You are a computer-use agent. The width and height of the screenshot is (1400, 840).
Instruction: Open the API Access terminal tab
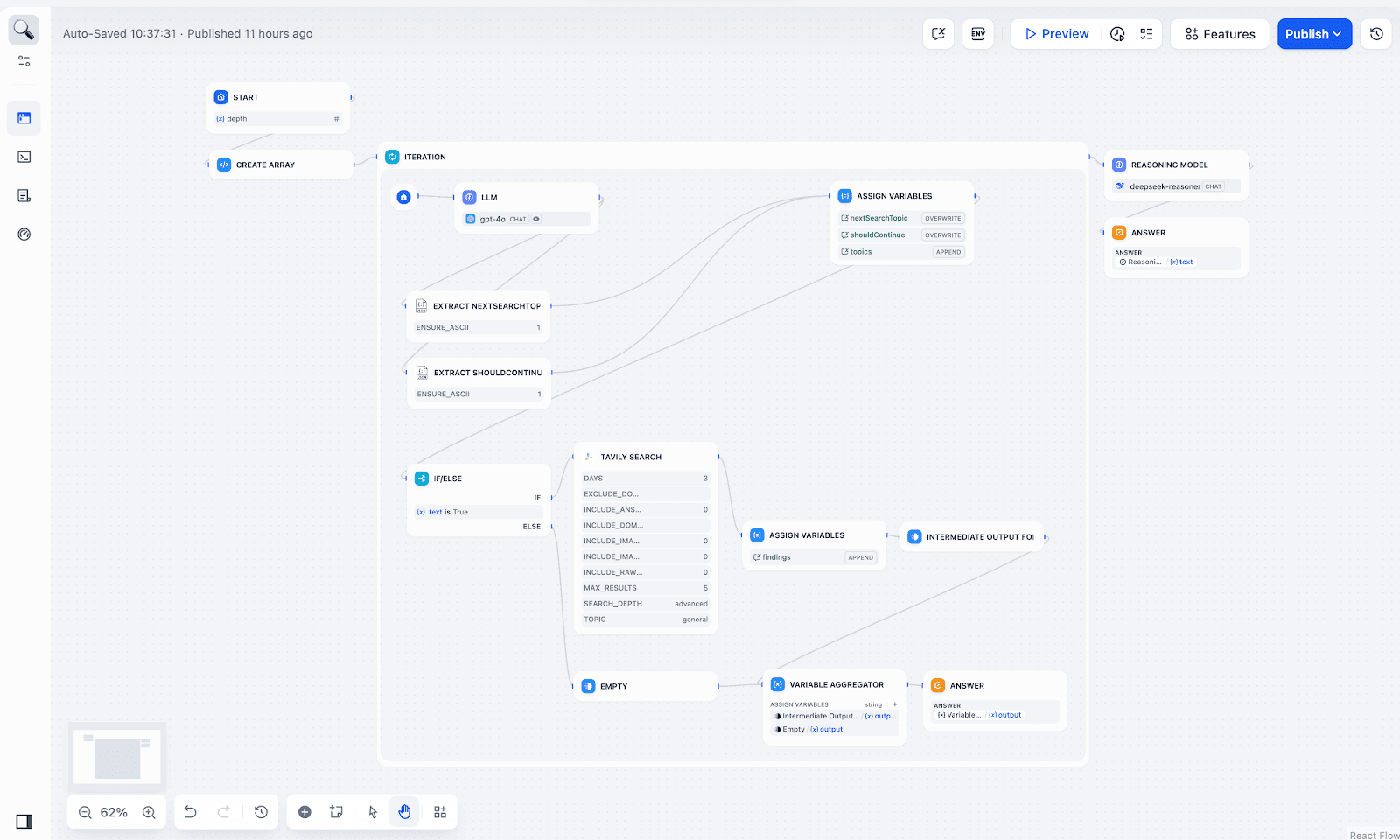pyautogui.click(x=24, y=157)
